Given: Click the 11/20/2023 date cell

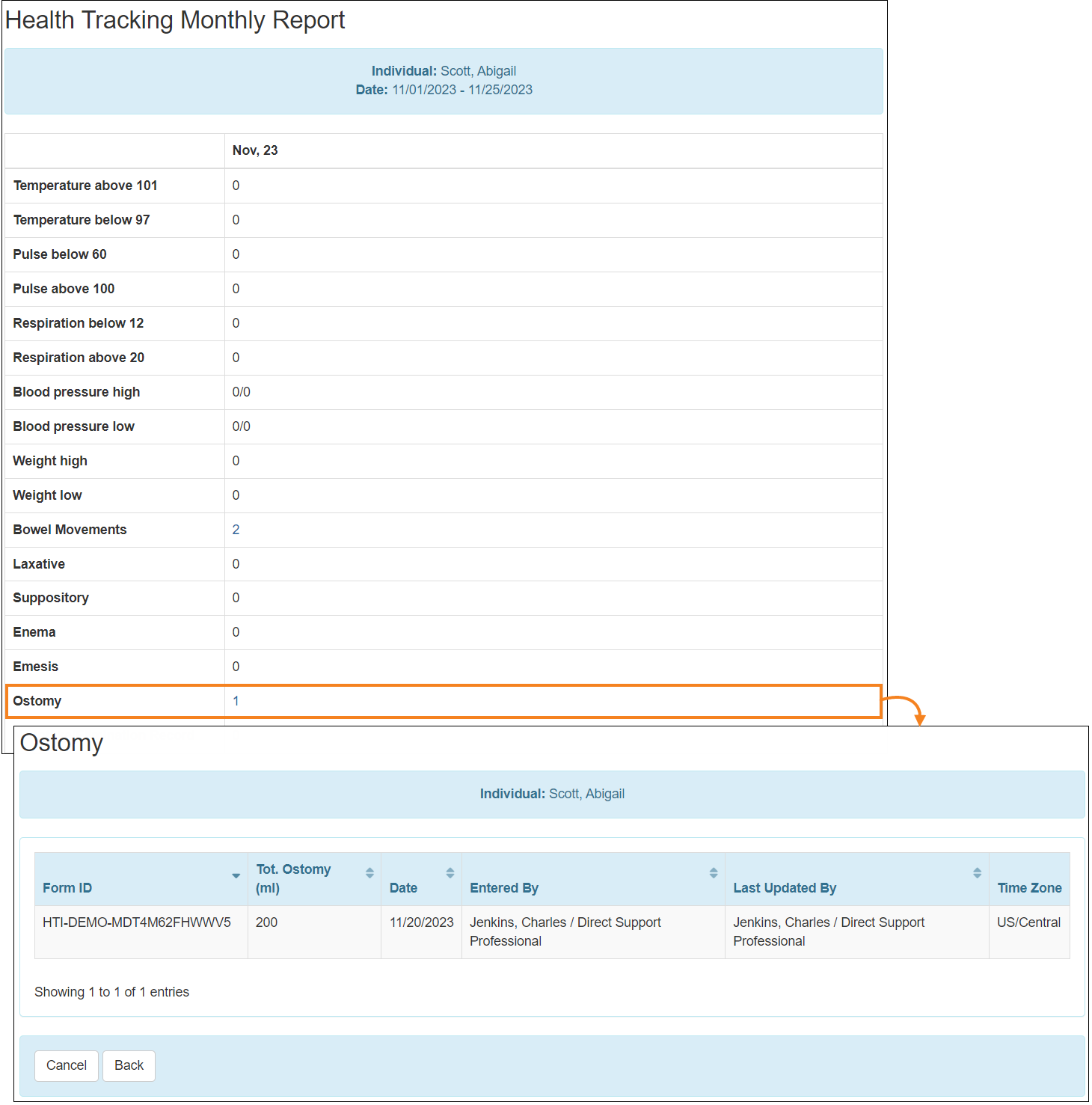Looking at the screenshot, I should 422,932.
